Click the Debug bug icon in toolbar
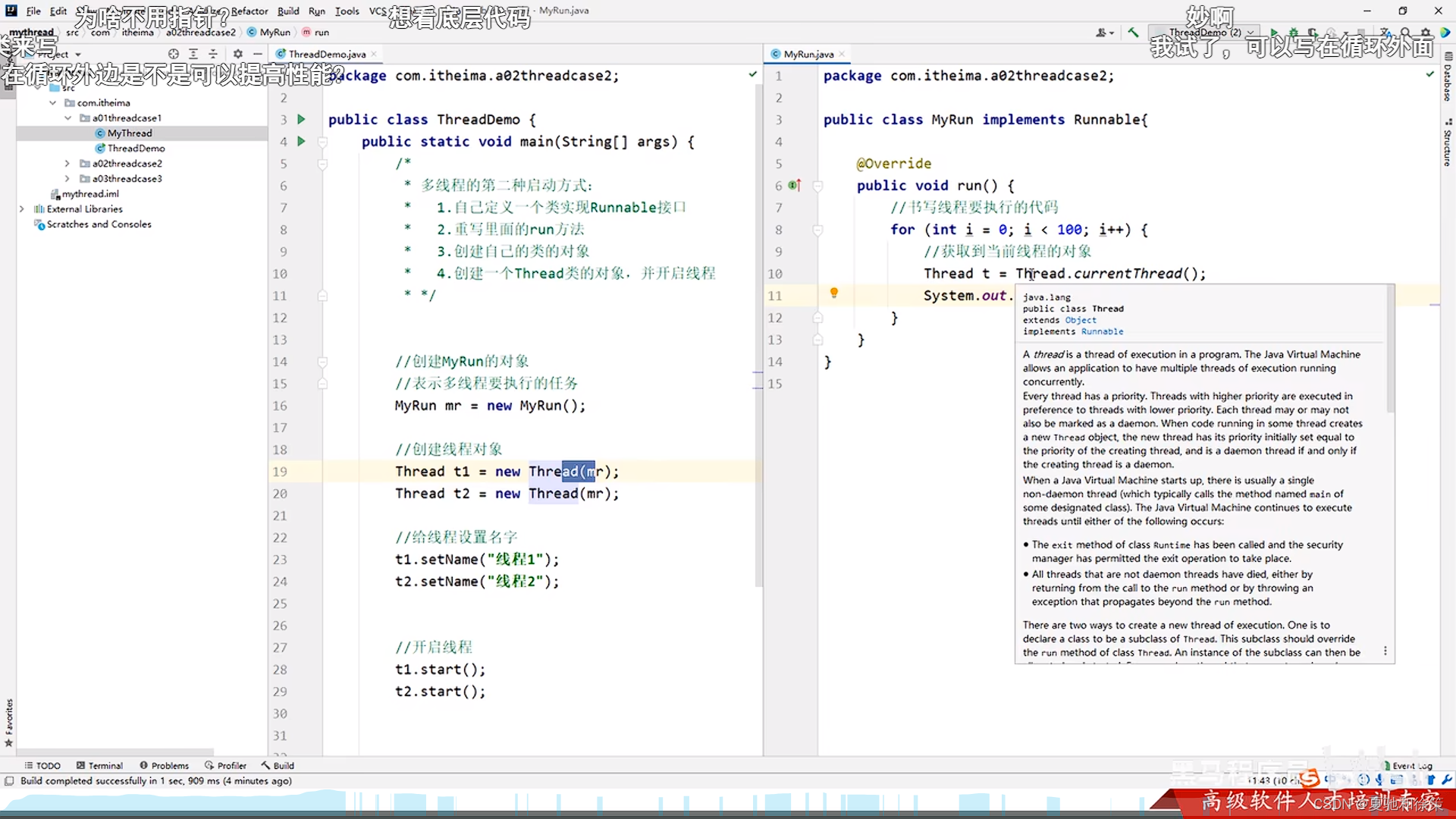The width and height of the screenshot is (1456, 819). point(1293,33)
